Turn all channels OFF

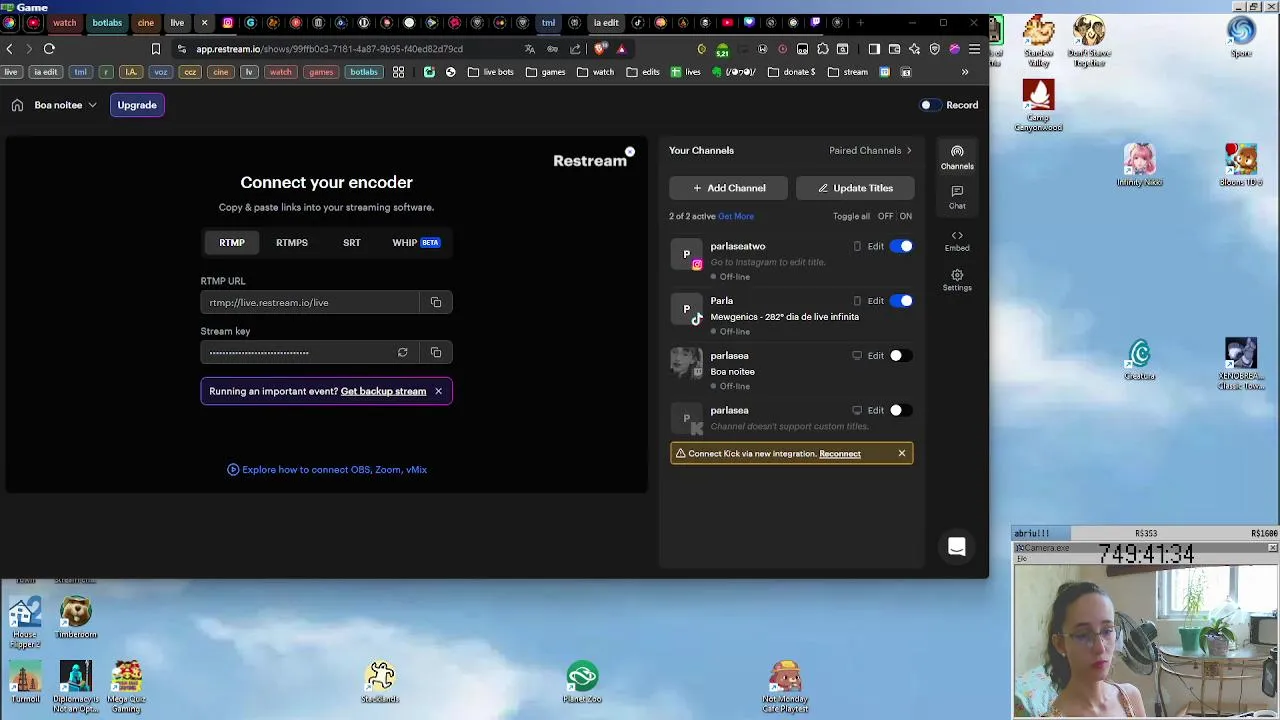(885, 216)
